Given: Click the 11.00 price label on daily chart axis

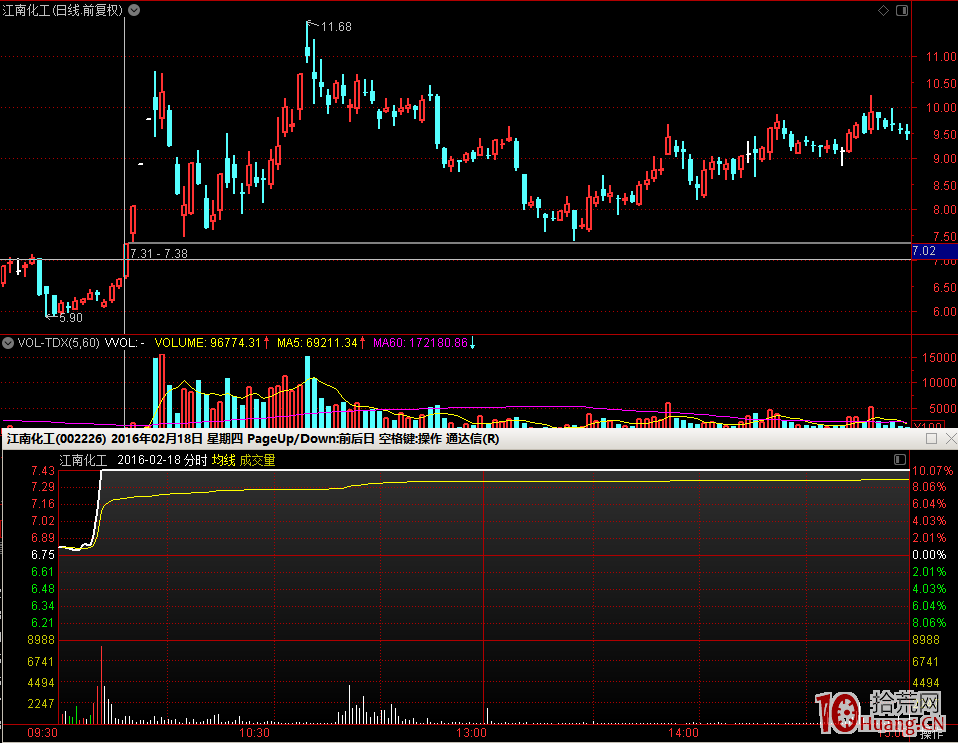Looking at the screenshot, I should (941, 57).
